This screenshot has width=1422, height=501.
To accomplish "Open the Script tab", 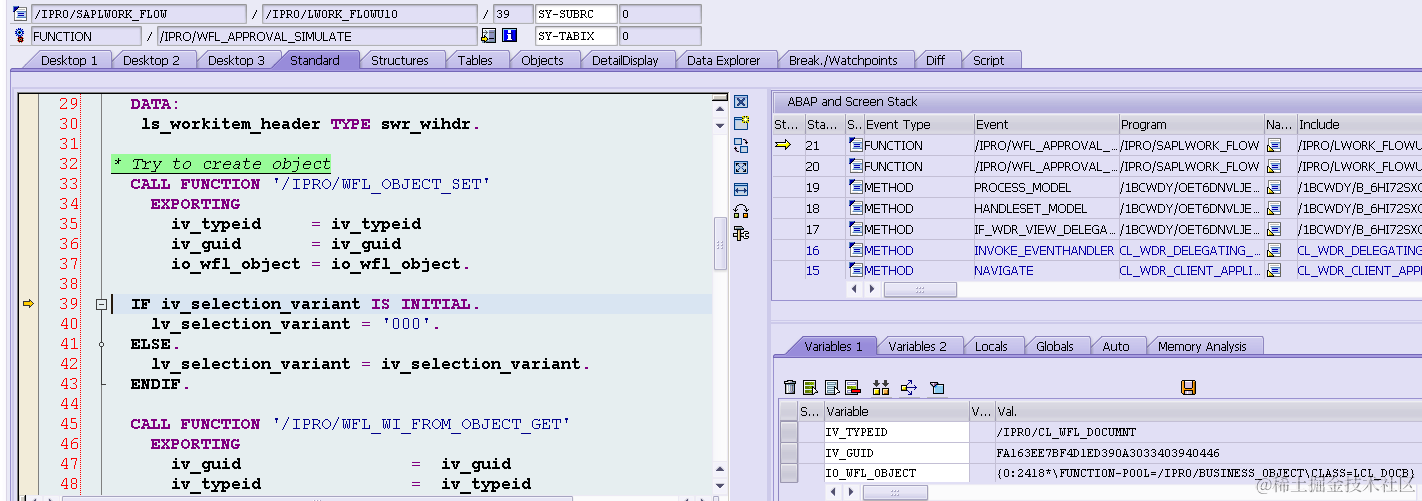I will point(988,60).
